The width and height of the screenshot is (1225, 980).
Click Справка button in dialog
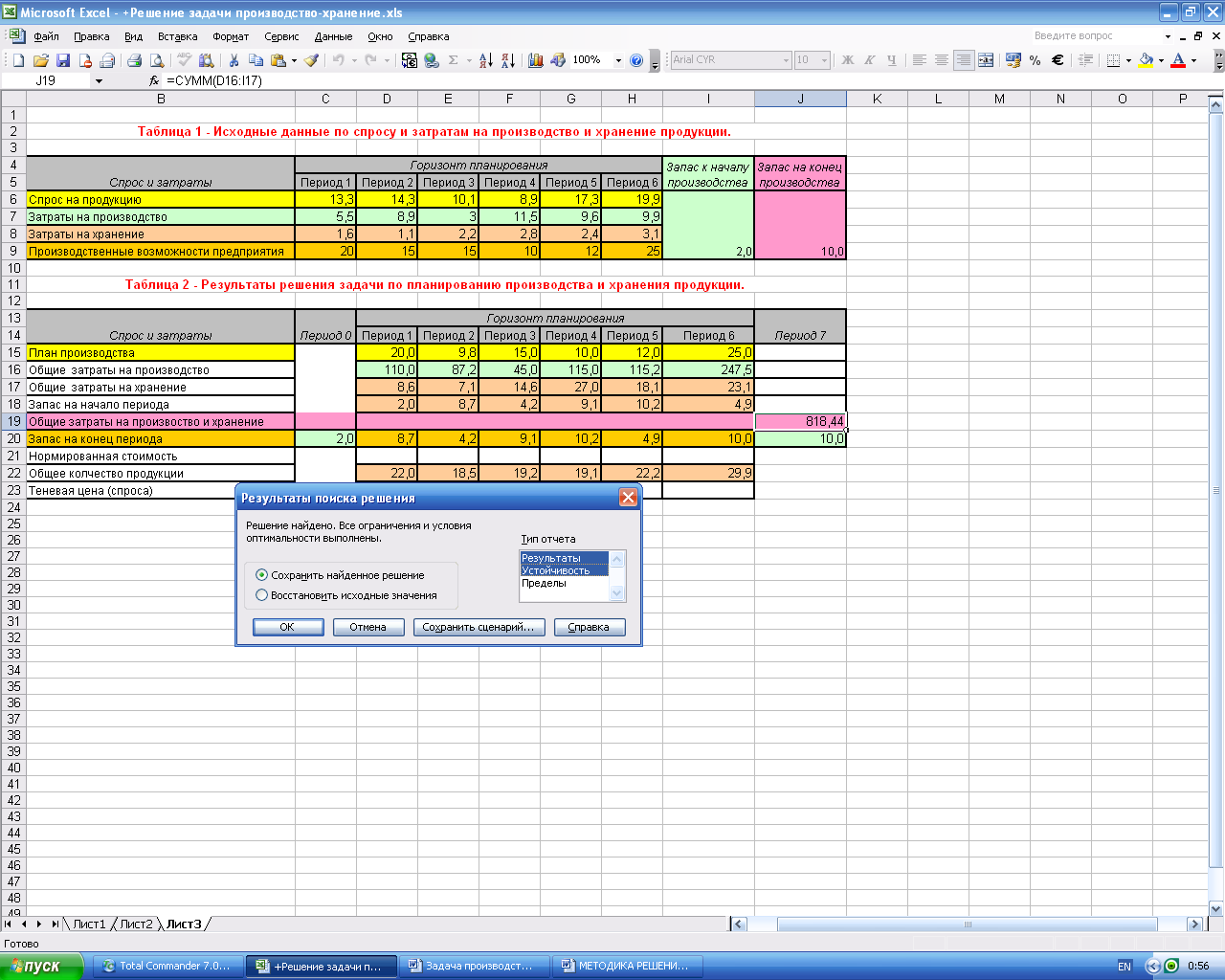click(589, 627)
